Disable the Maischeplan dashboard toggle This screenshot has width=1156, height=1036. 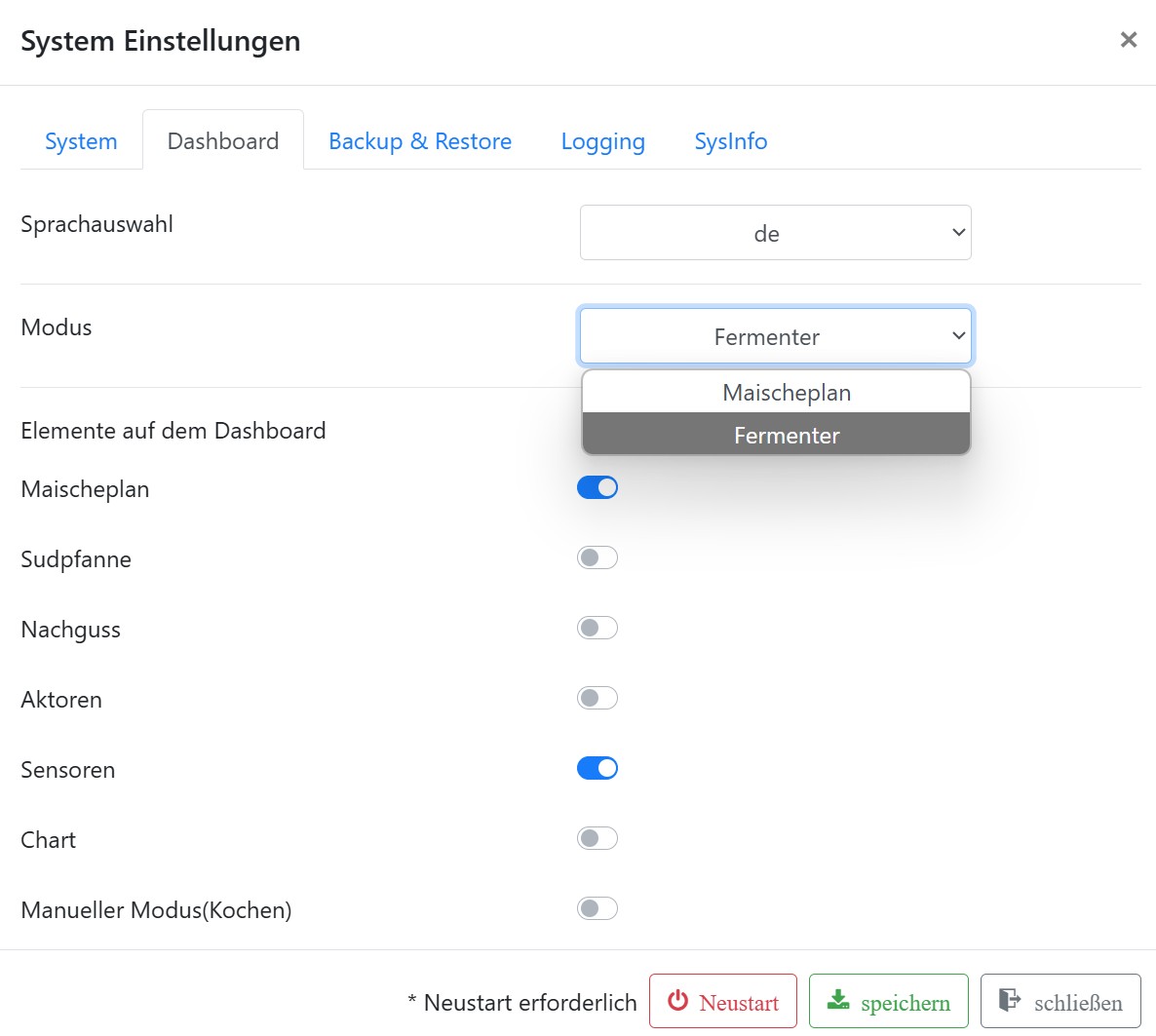[x=597, y=487]
